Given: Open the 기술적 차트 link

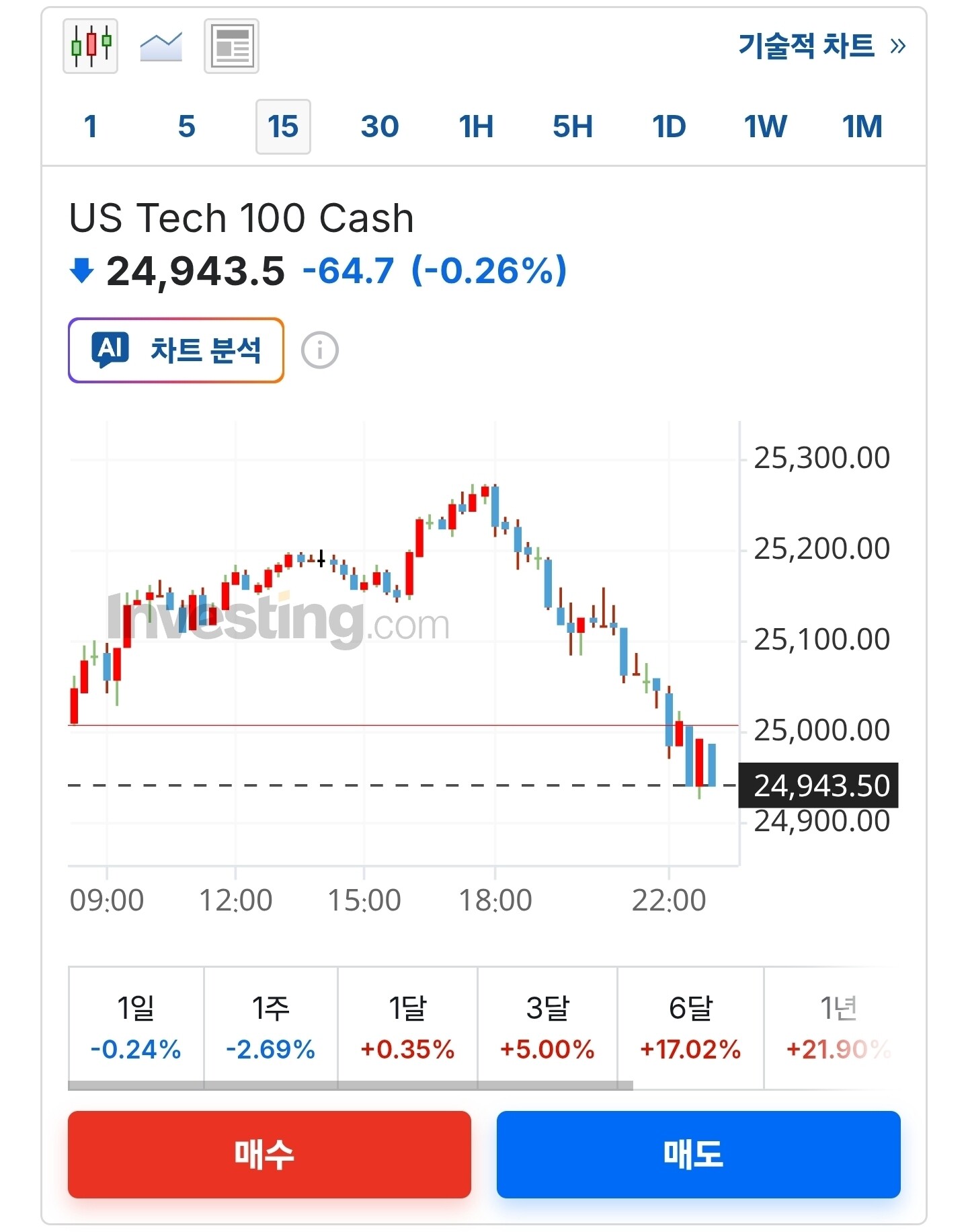Looking at the screenshot, I should (x=807, y=46).
